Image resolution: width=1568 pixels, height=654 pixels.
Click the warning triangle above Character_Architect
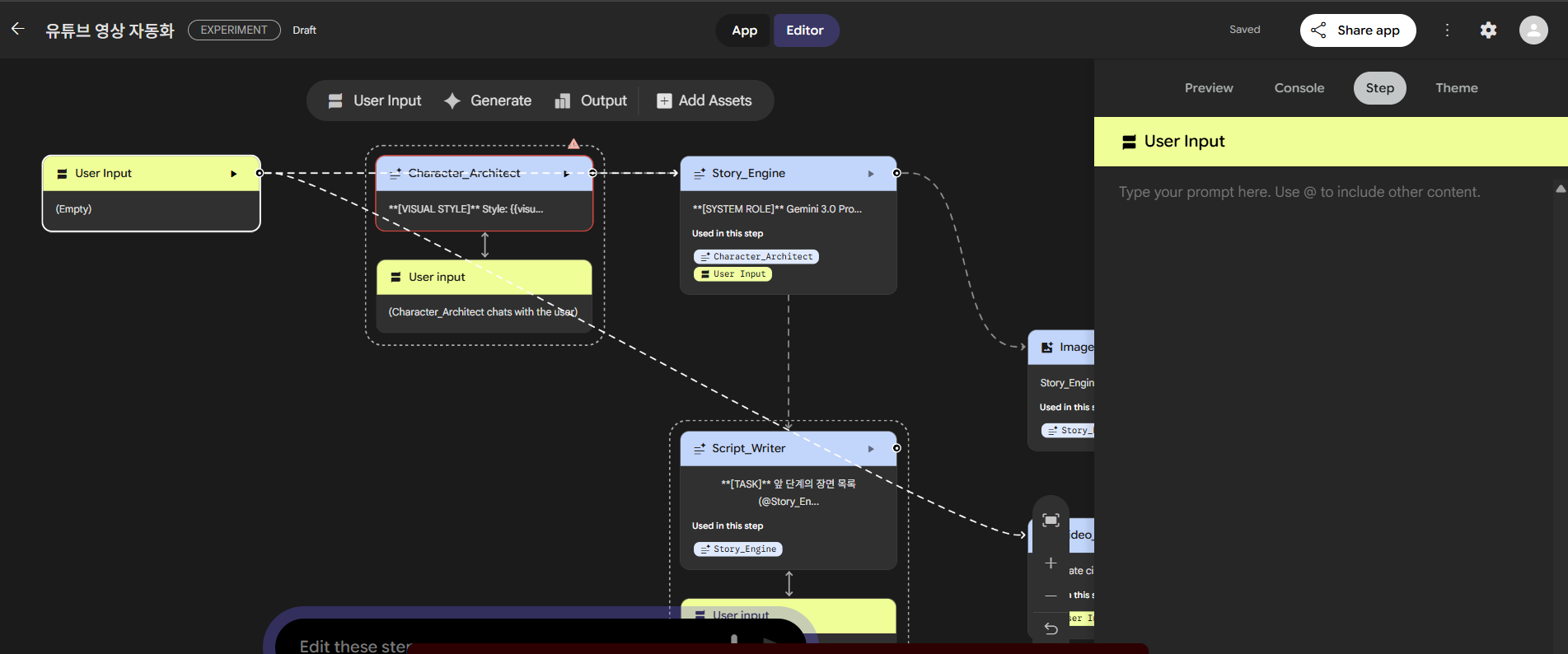pyautogui.click(x=573, y=144)
